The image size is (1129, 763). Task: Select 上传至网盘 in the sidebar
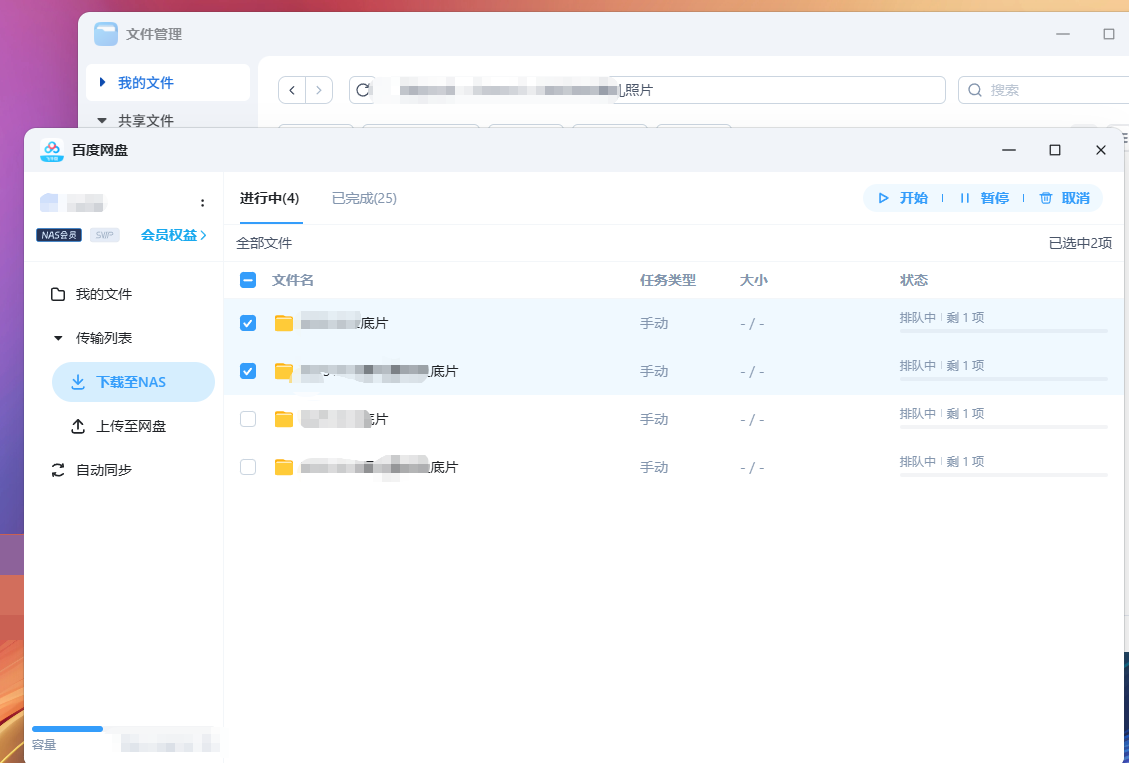coord(130,426)
